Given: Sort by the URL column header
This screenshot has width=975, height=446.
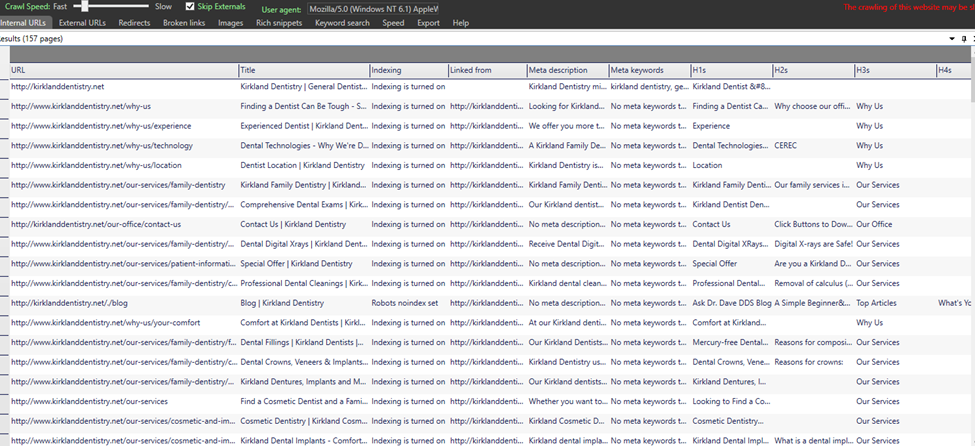Looking at the screenshot, I should pyautogui.click(x=124, y=70).
